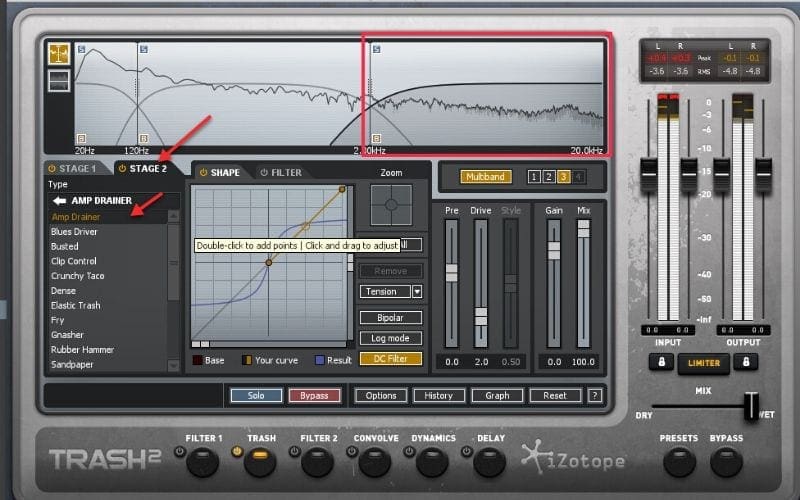Open the Filter tab
The width and height of the screenshot is (800, 500).
pyautogui.click(x=286, y=172)
